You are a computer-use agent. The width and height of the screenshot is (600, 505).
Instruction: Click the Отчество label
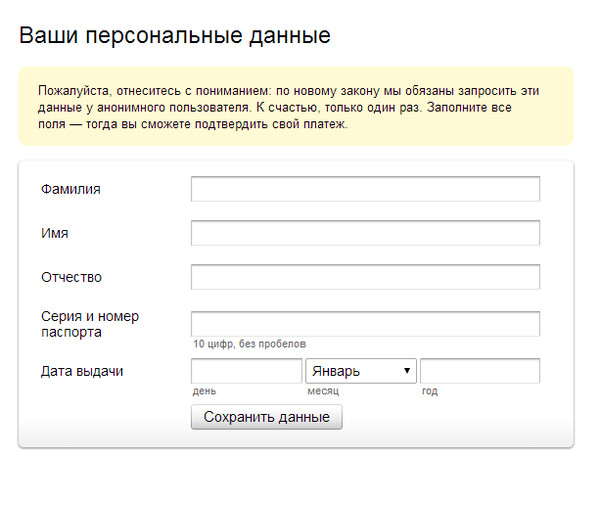72,277
